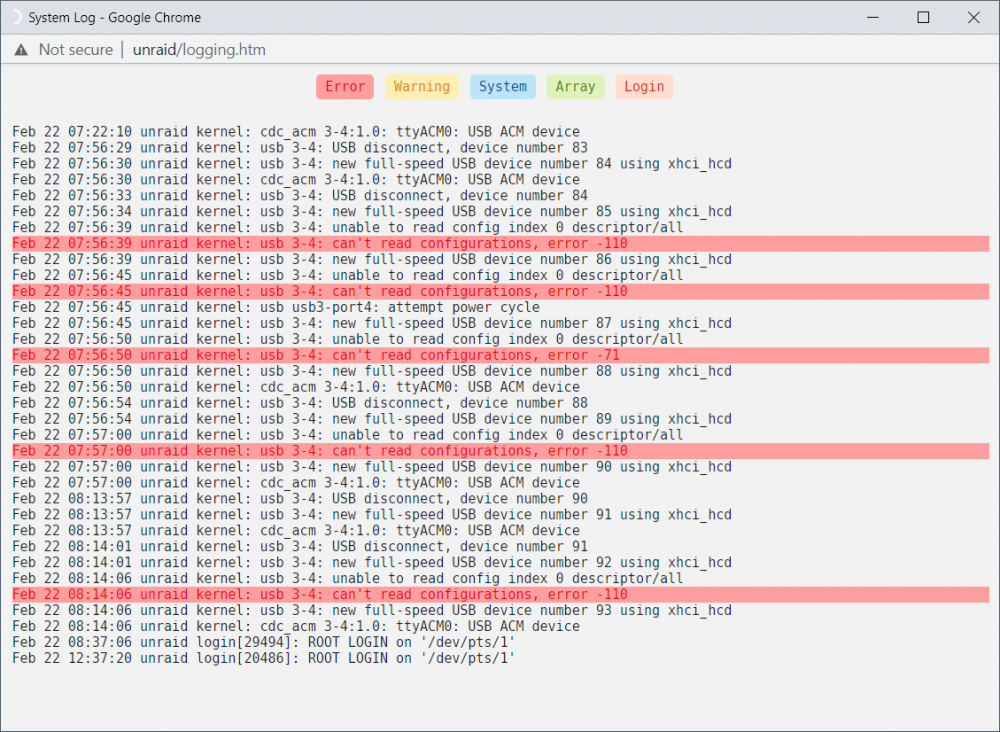Maximize the System Log window
The height and width of the screenshot is (732, 1000).
click(x=923, y=17)
